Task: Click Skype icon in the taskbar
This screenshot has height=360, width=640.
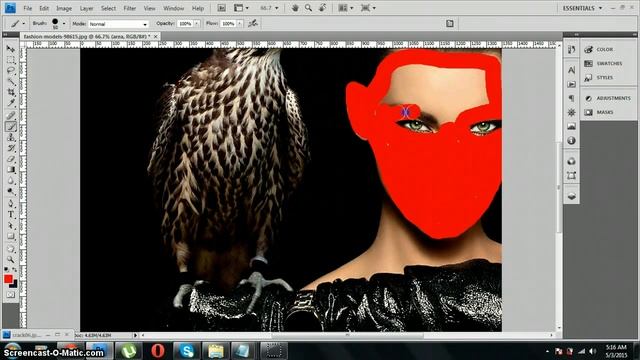Action: [187, 351]
